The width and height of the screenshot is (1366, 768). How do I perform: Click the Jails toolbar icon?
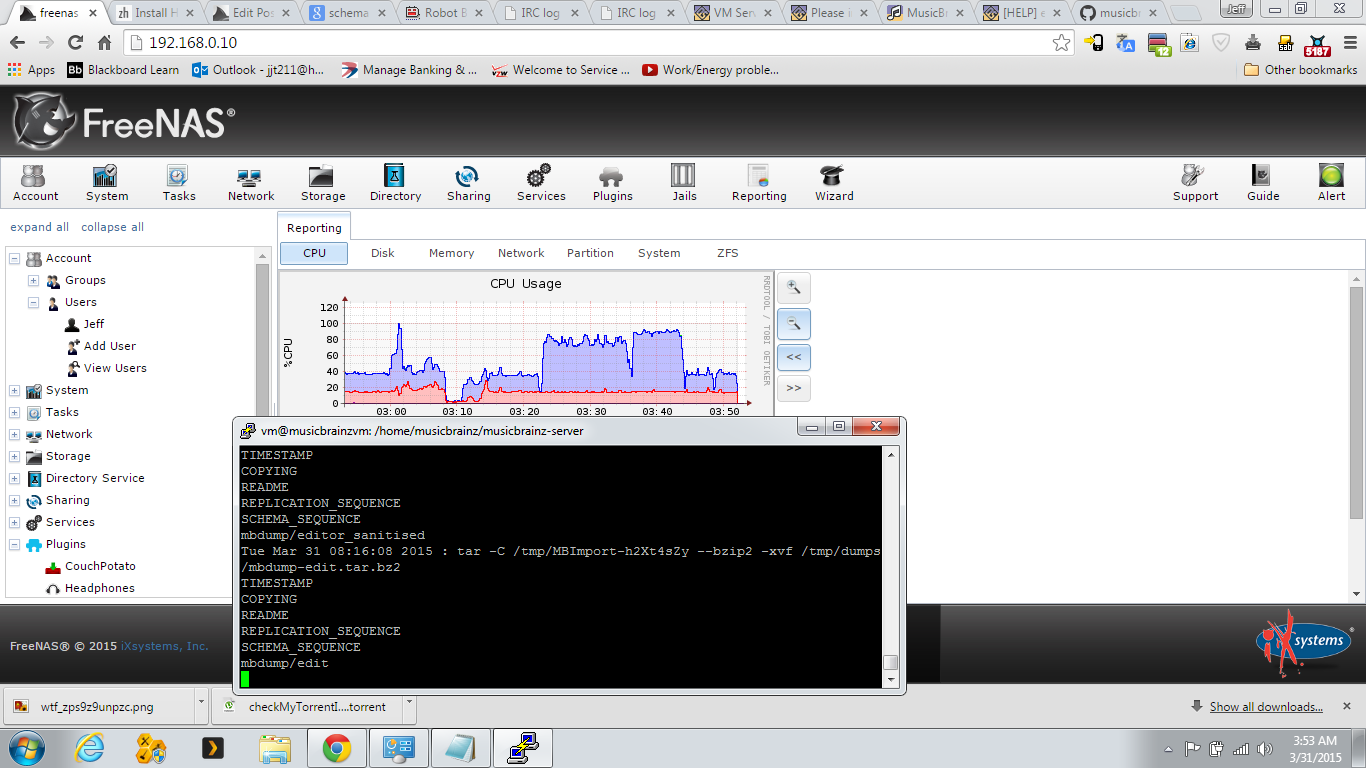tap(684, 177)
